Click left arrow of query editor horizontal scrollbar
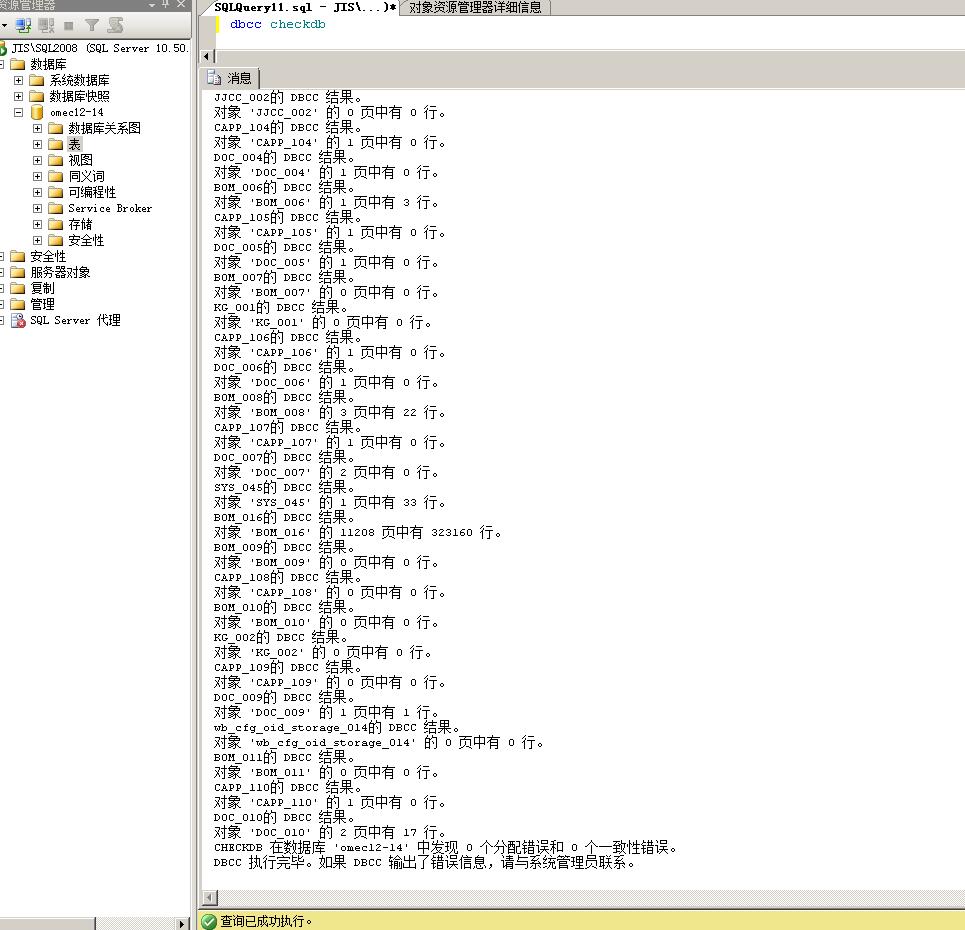 pos(207,57)
